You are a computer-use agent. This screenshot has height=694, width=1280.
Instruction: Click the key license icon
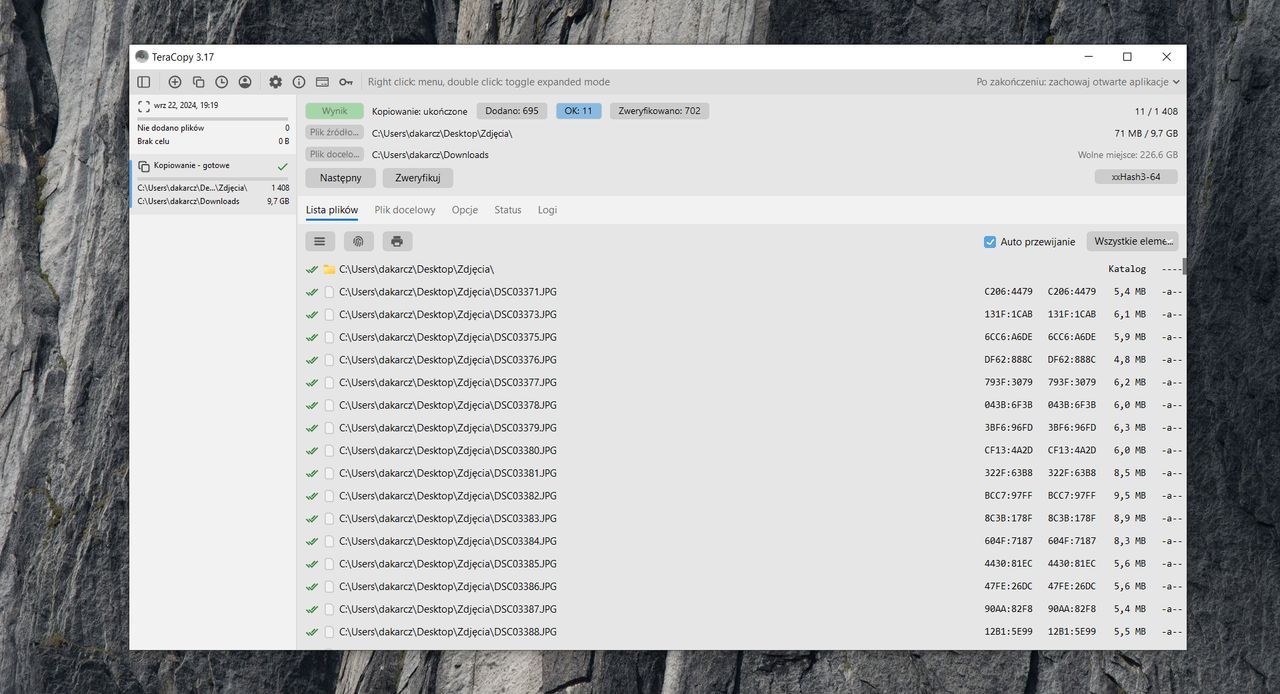[x=346, y=82]
